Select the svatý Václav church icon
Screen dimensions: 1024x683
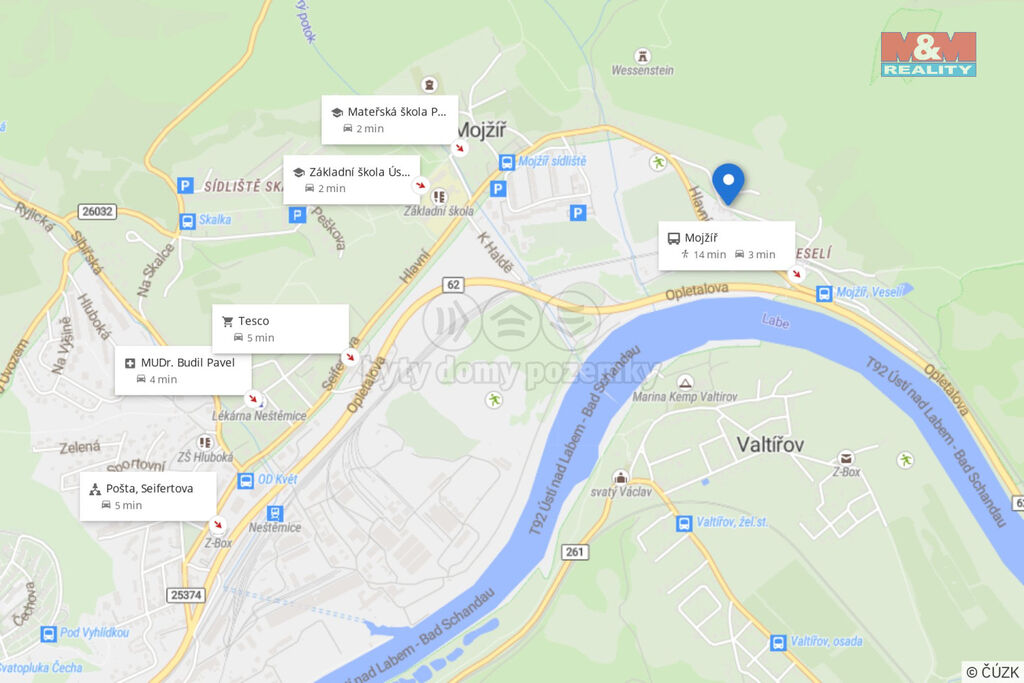pos(620,477)
